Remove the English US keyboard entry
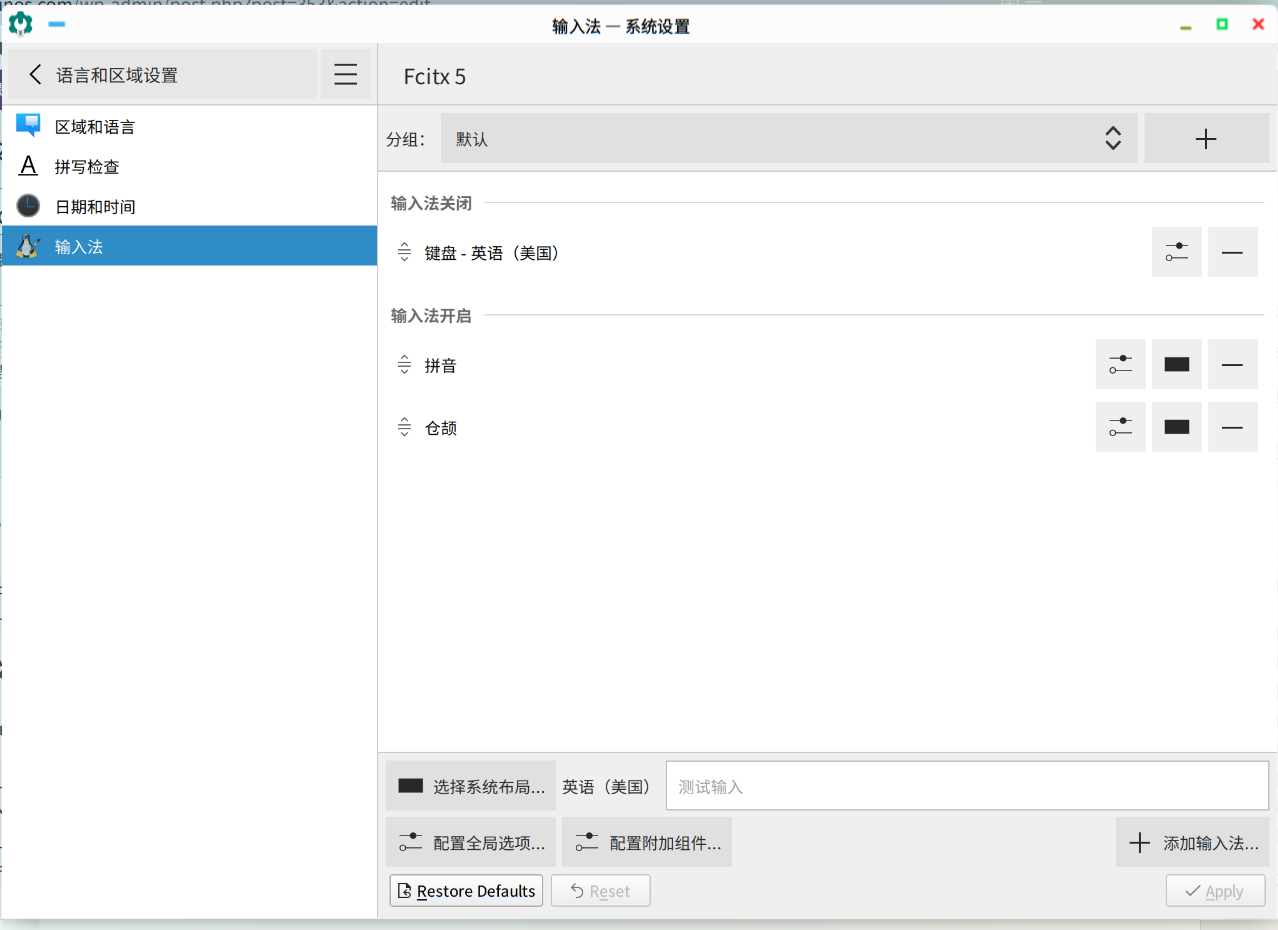The width and height of the screenshot is (1278, 930). click(1232, 253)
